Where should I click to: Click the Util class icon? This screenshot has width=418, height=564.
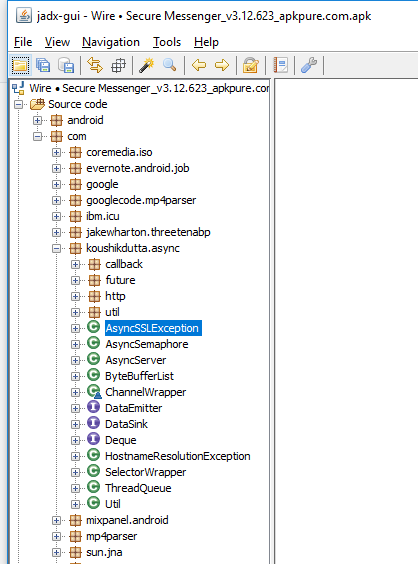[x=94, y=503]
